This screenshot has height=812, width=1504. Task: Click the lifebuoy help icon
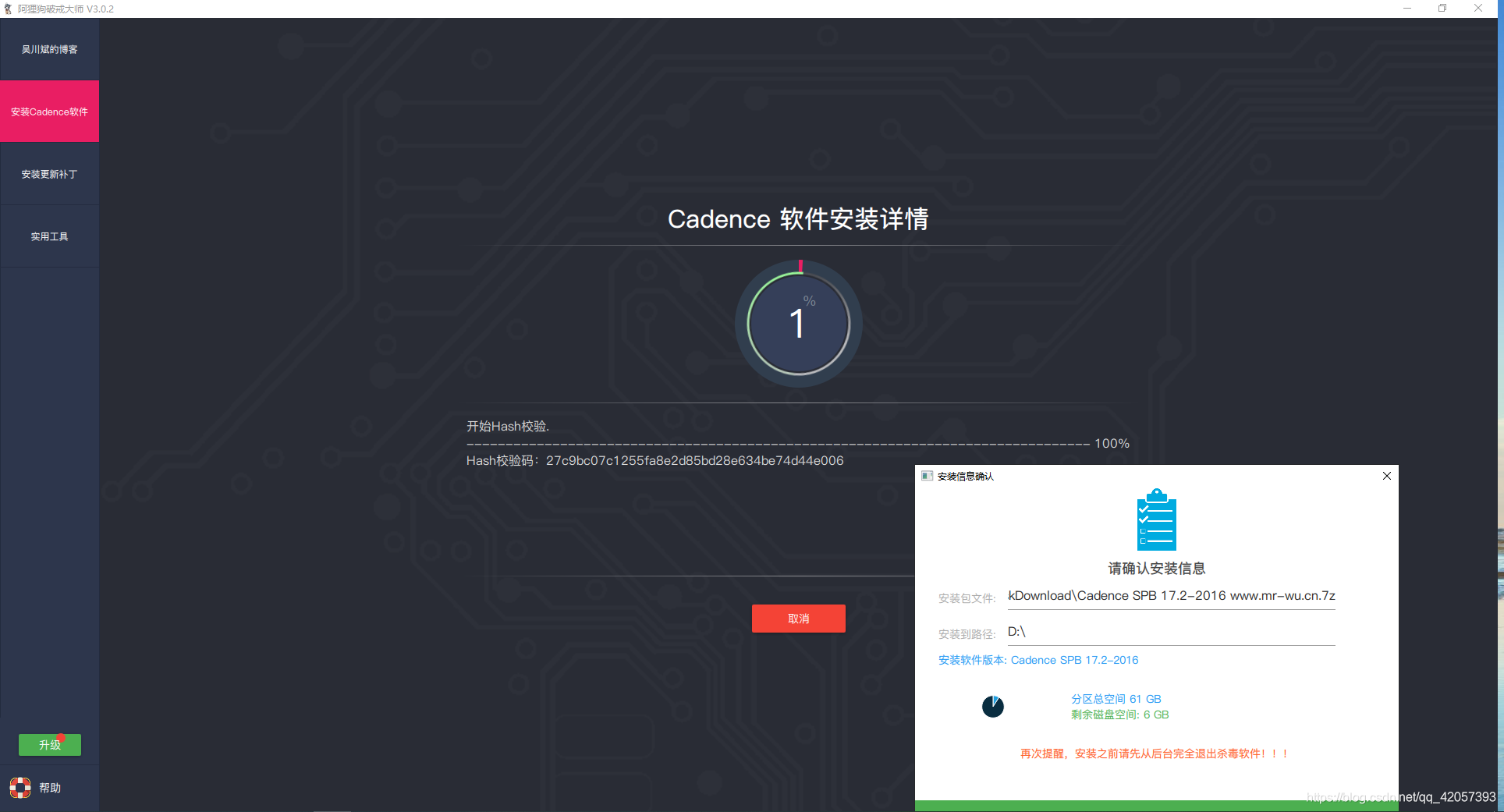click(20, 788)
